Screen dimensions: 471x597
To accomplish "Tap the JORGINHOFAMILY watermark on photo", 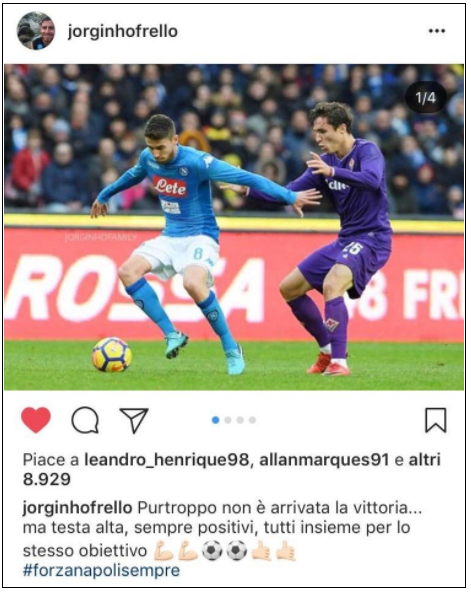I will point(100,238).
